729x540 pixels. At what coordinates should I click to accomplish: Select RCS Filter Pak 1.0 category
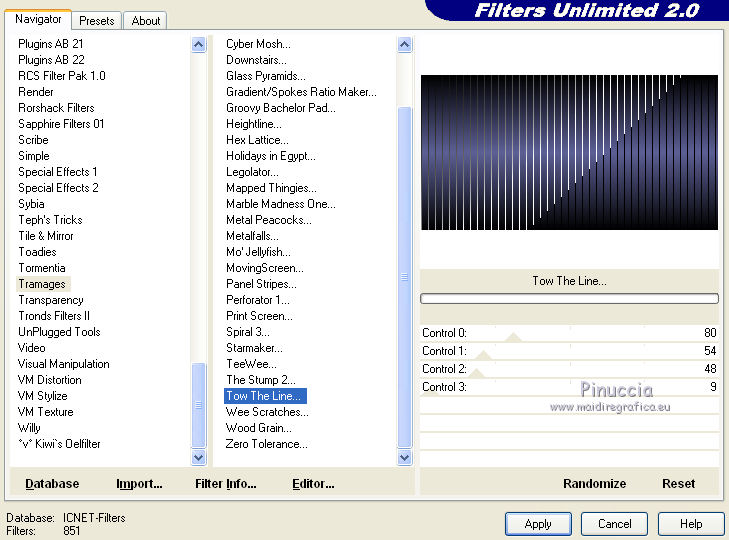pos(62,76)
